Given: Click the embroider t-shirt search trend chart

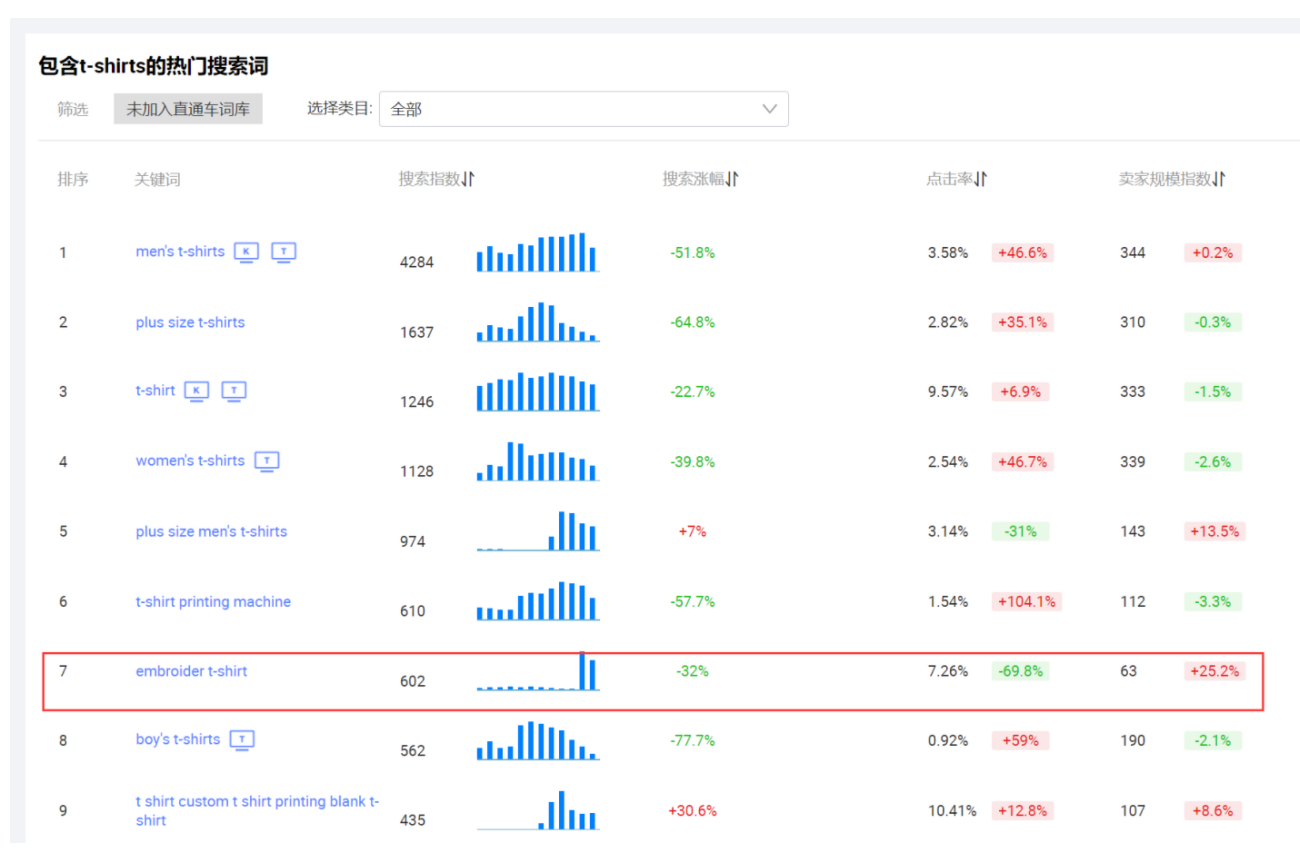Looking at the screenshot, I should tap(537, 671).
